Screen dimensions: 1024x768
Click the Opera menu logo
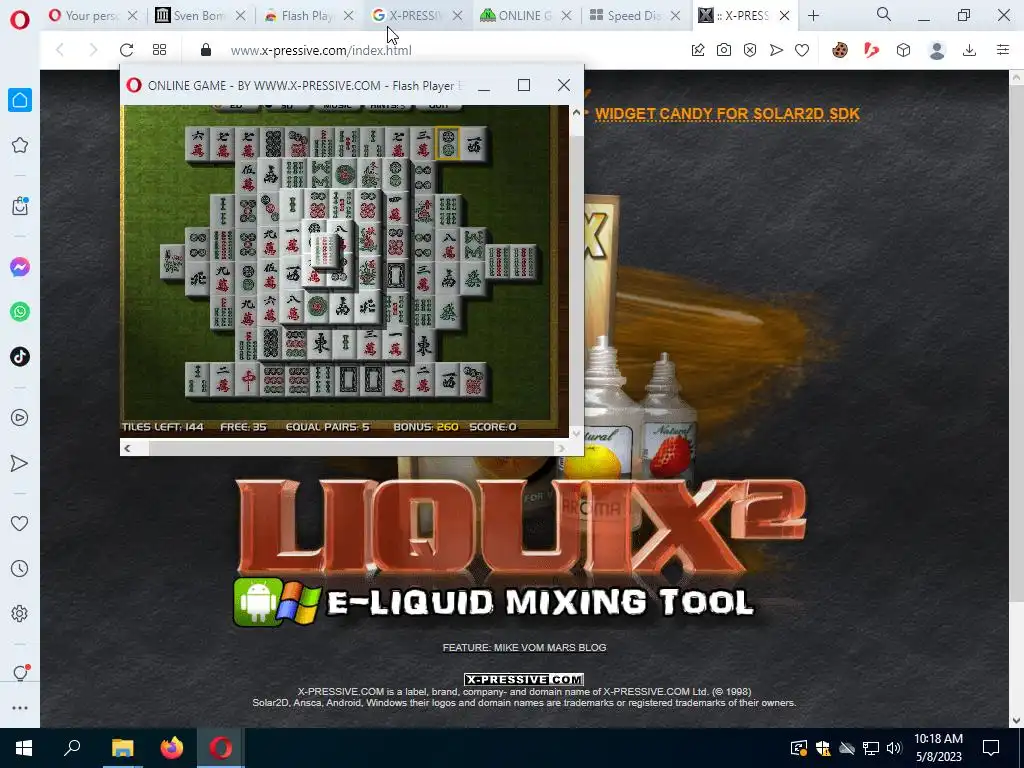point(20,20)
